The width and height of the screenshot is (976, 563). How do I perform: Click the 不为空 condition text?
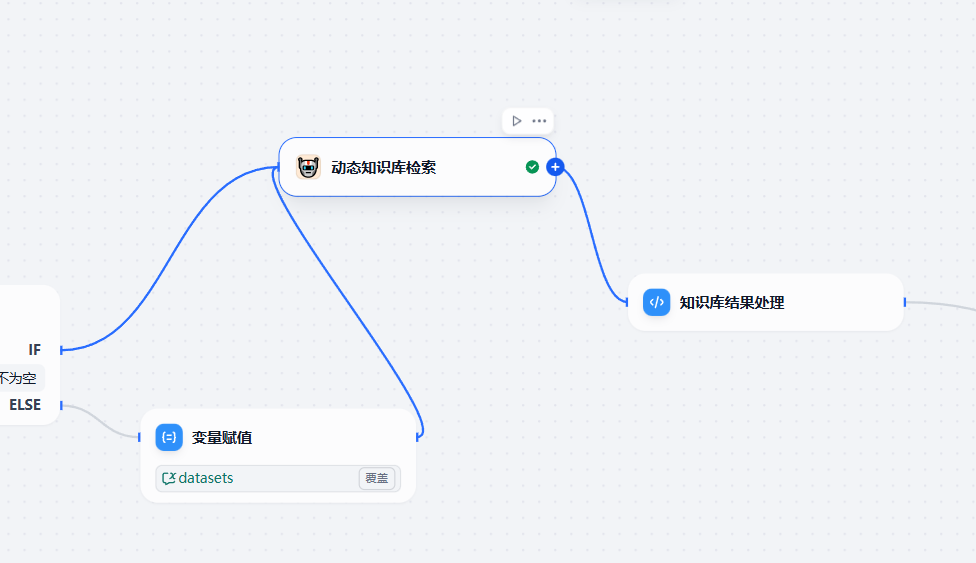click(x=18, y=378)
